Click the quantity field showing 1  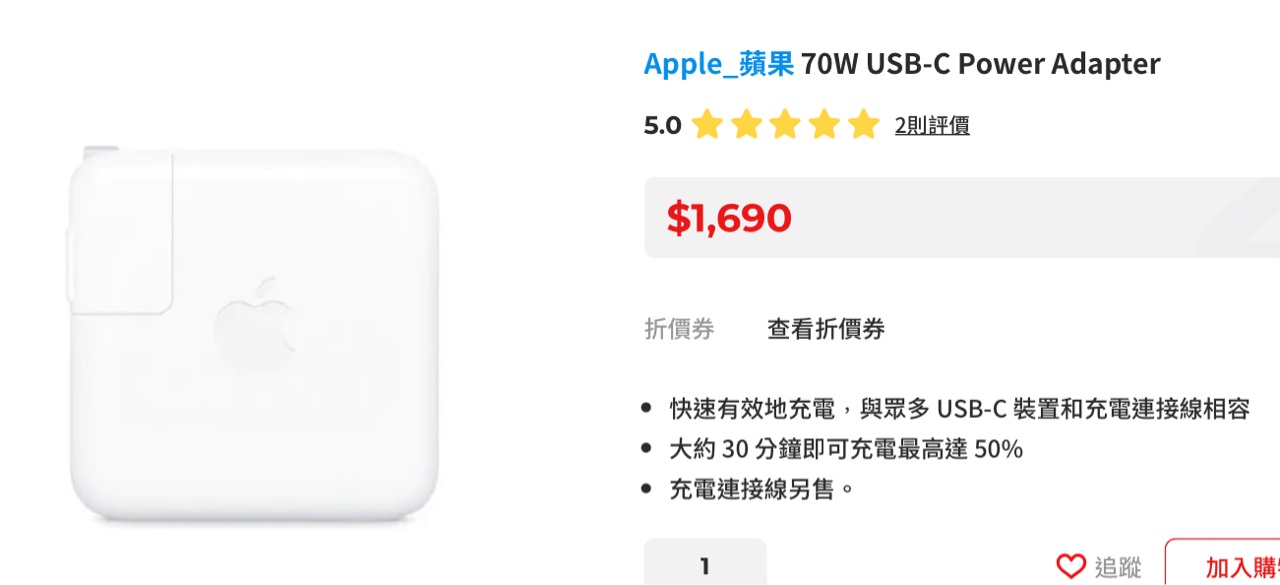pos(705,562)
